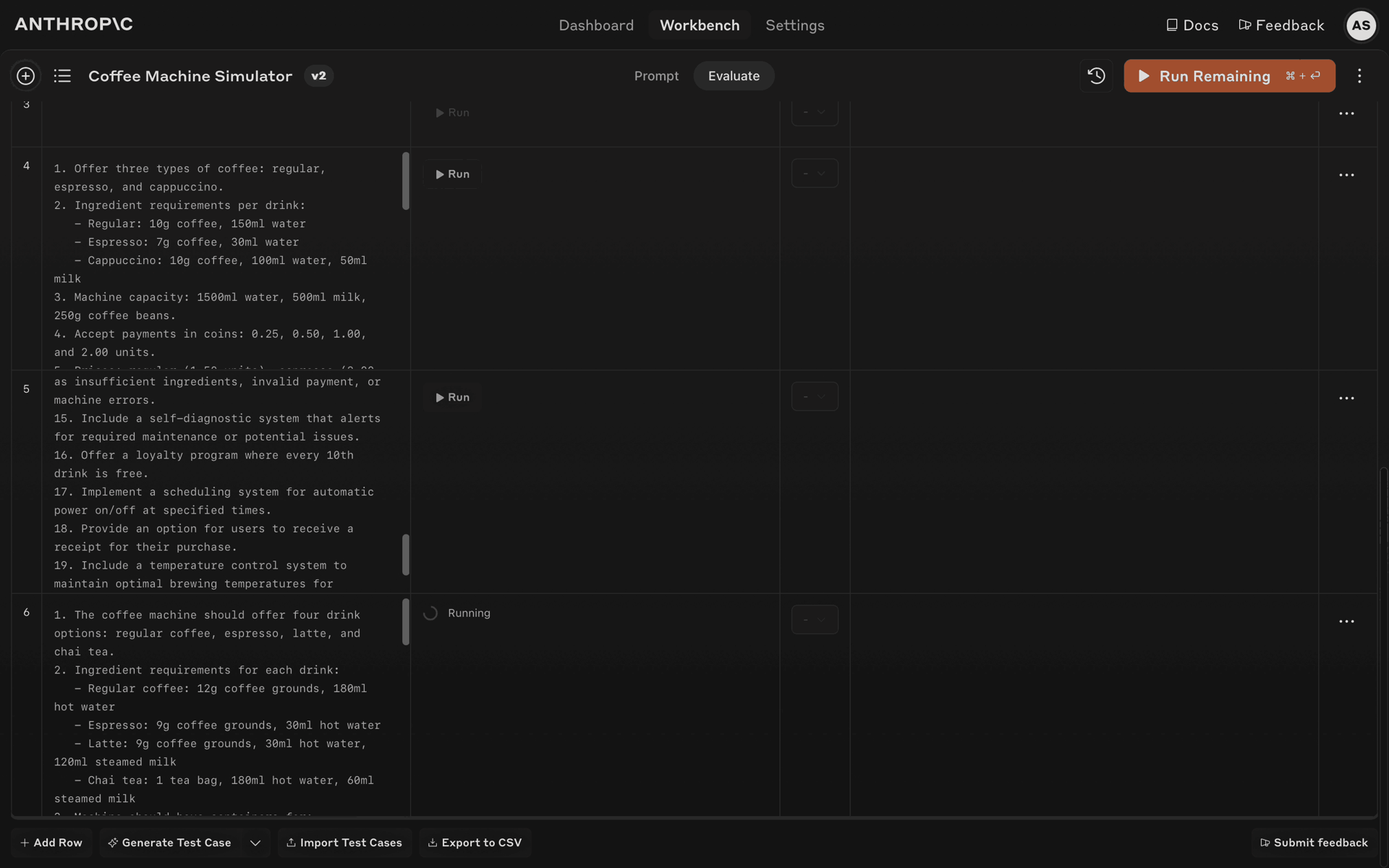Viewport: 1389px width, 868px height.
Task: Click Export to CSV button
Action: (475, 843)
